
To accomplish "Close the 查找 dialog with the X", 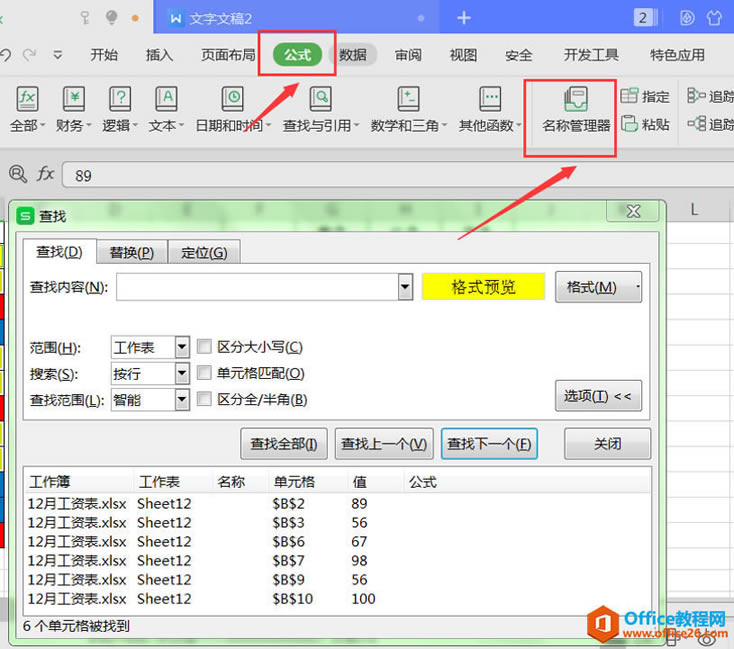I will [x=633, y=211].
